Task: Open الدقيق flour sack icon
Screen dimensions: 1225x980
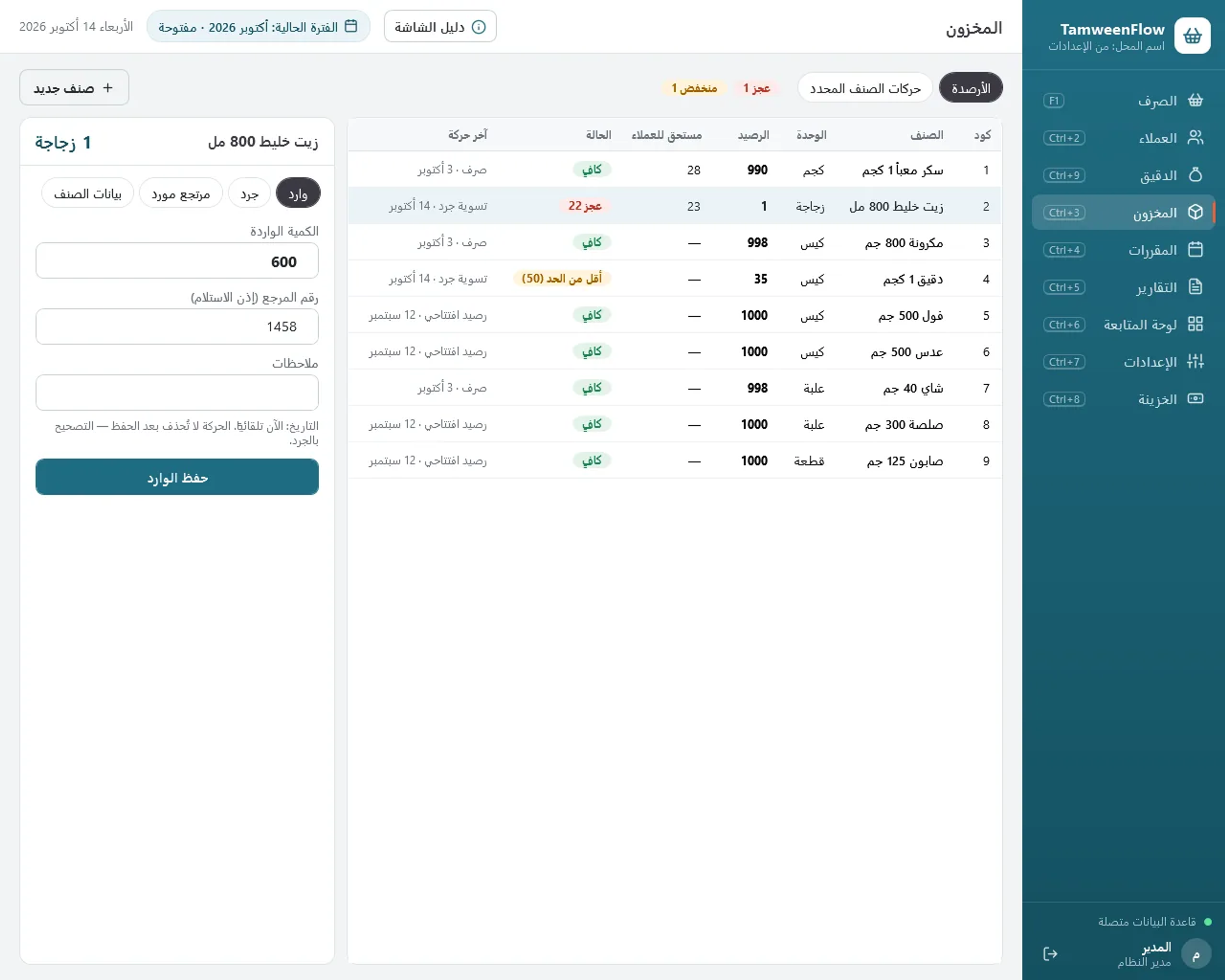Action: click(x=1195, y=175)
